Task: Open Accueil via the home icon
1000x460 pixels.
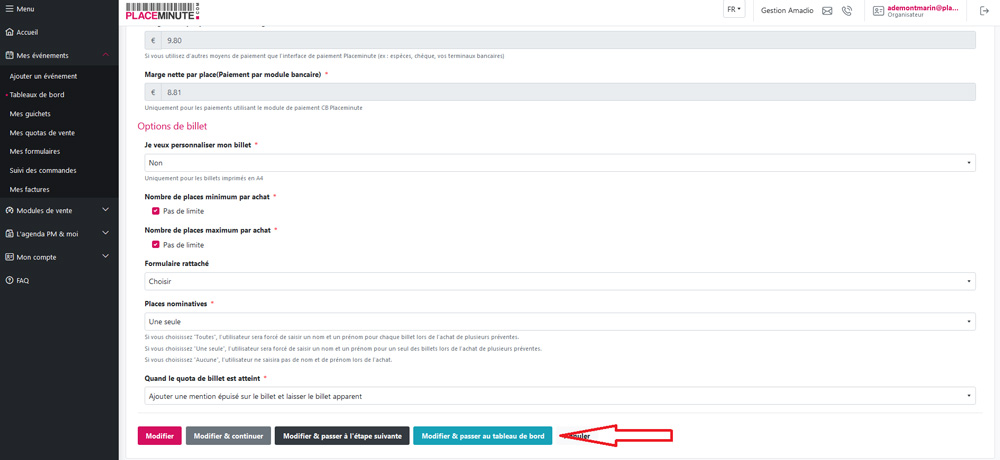Action: tap(9, 32)
